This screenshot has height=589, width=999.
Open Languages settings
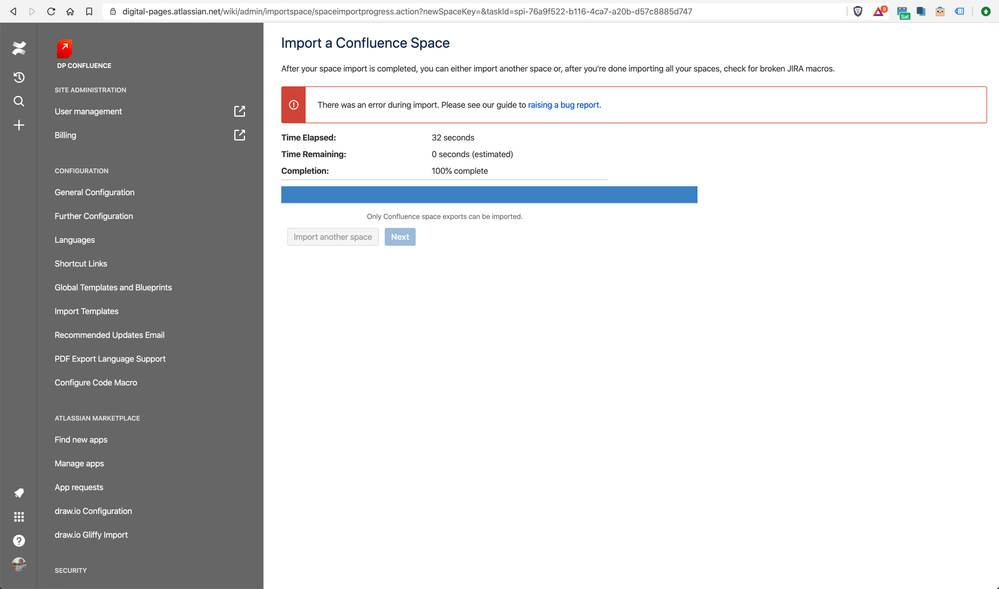point(75,240)
